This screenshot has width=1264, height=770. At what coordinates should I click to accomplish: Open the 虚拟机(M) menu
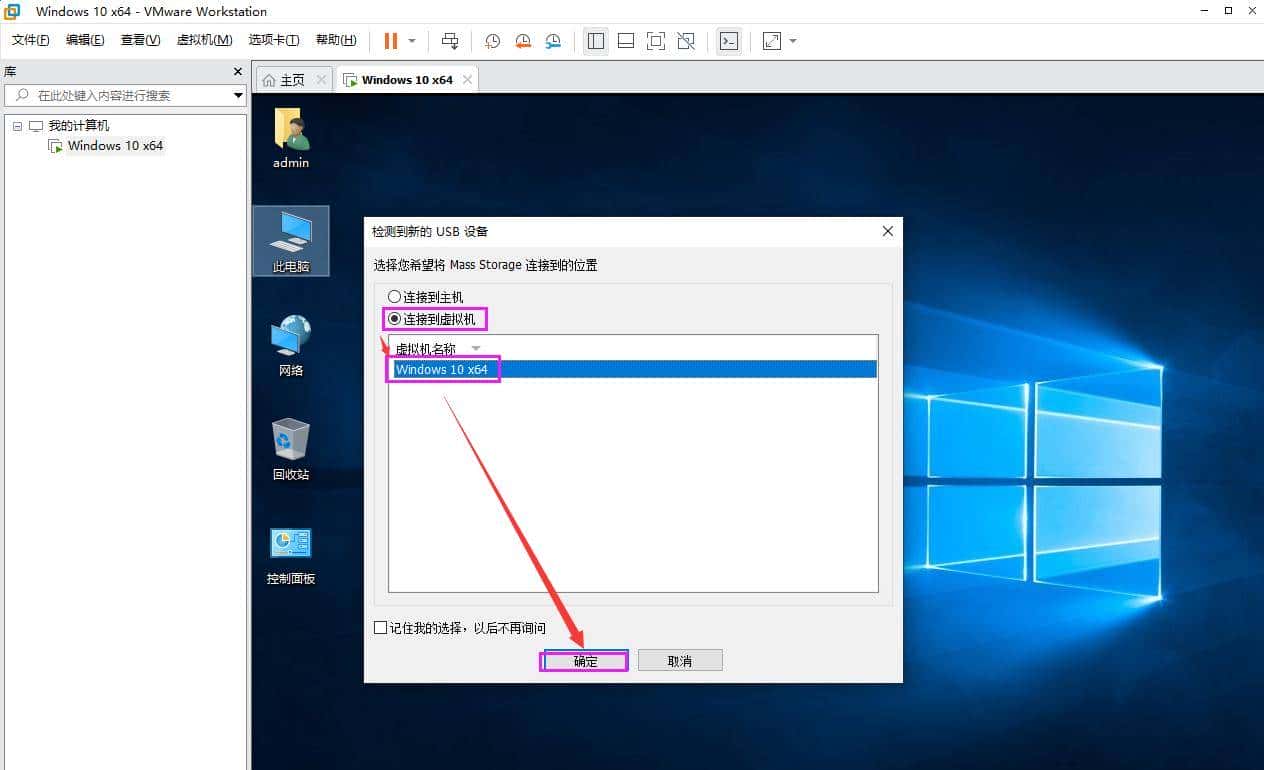(203, 40)
